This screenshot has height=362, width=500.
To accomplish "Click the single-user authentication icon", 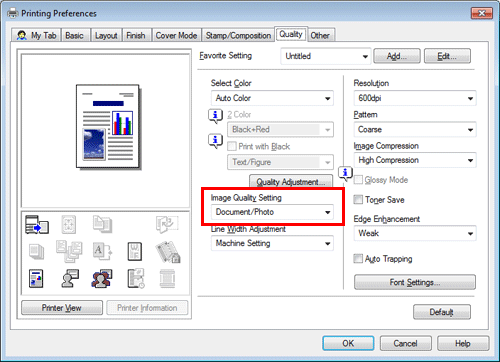I will [x=70, y=278].
